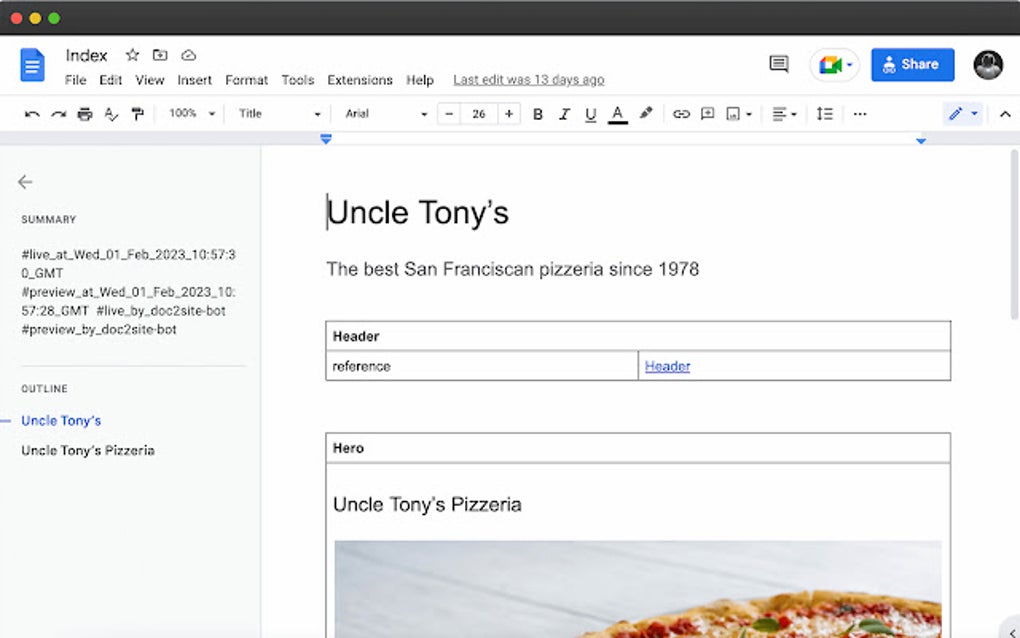Print the document
Viewport: 1020px width, 638px height.
click(85, 113)
